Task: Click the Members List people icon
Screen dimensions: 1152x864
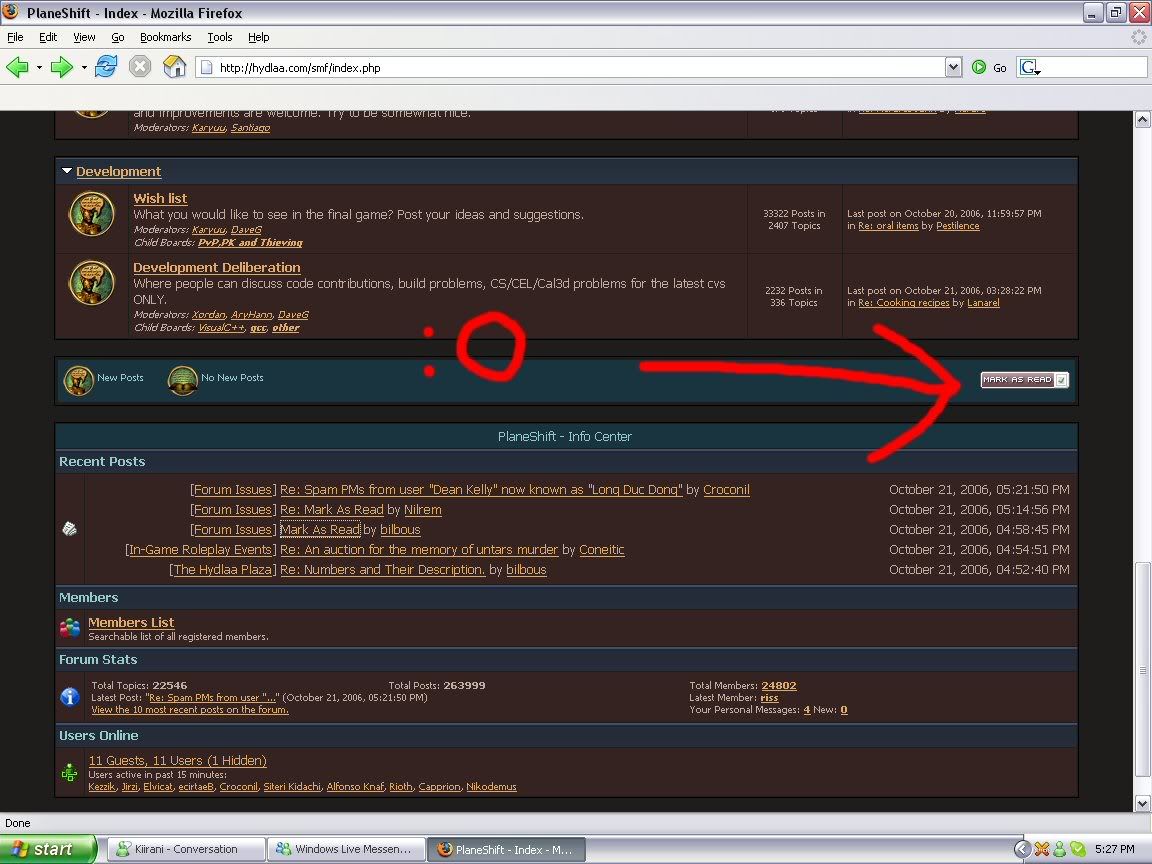Action: point(70,628)
